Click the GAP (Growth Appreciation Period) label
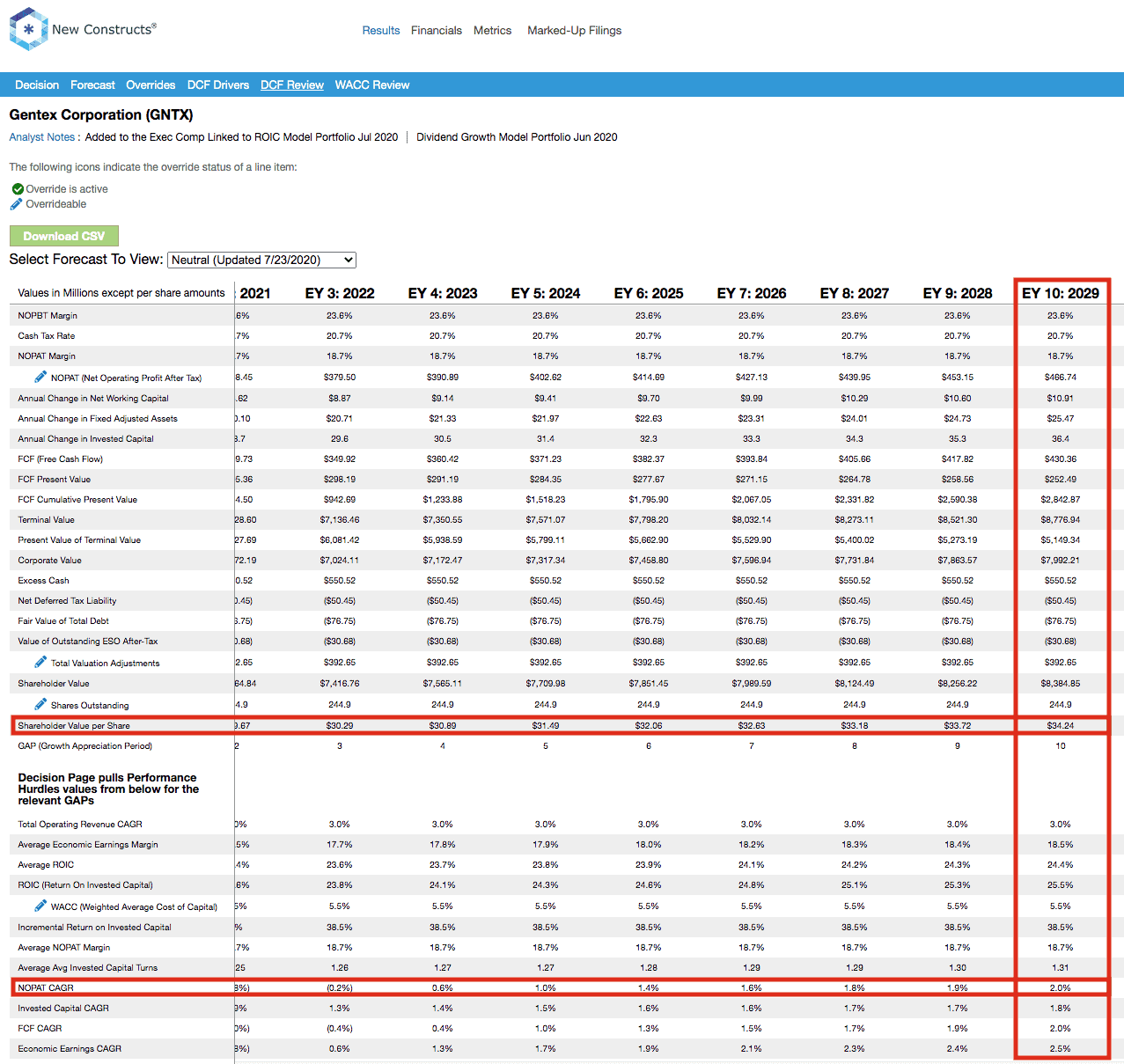This screenshot has width=1124, height=1064. click(x=84, y=745)
